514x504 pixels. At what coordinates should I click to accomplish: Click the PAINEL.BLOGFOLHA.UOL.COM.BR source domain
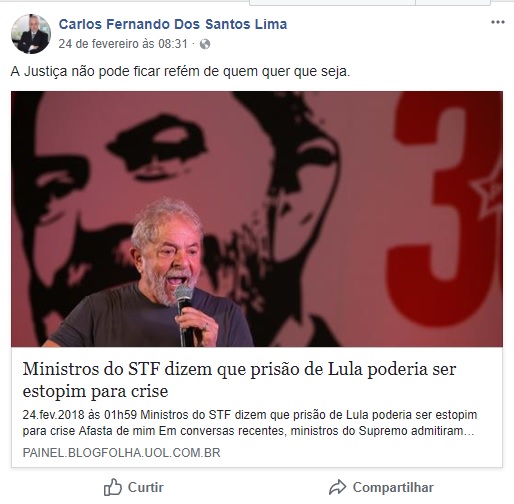click(x=121, y=453)
